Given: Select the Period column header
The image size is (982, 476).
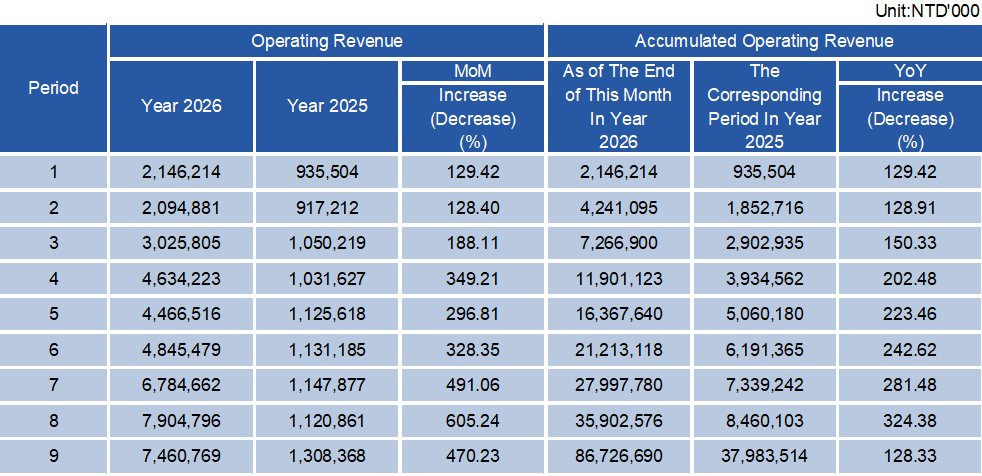Looking at the screenshot, I should click(54, 88).
